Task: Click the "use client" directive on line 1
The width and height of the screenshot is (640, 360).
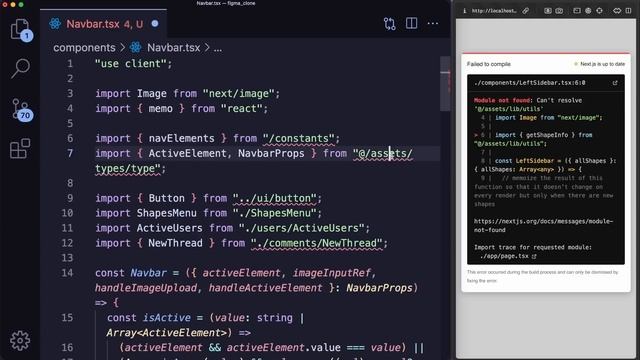Action: click(131, 64)
